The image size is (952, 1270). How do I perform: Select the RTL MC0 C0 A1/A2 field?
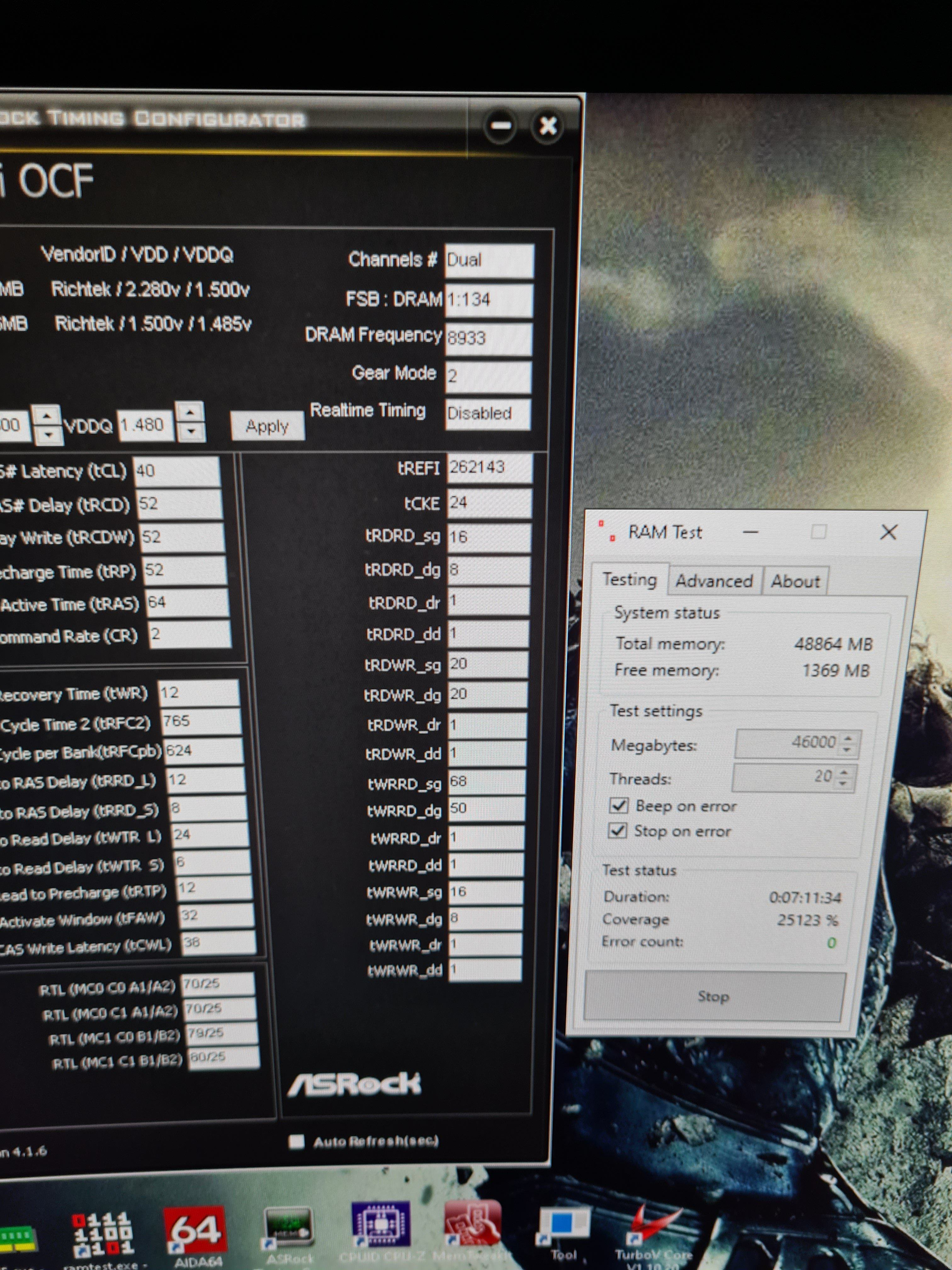click(218, 984)
